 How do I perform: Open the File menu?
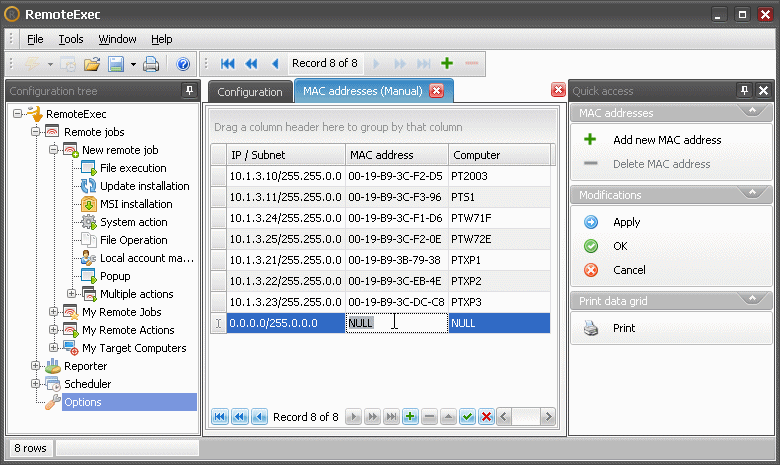point(35,39)
